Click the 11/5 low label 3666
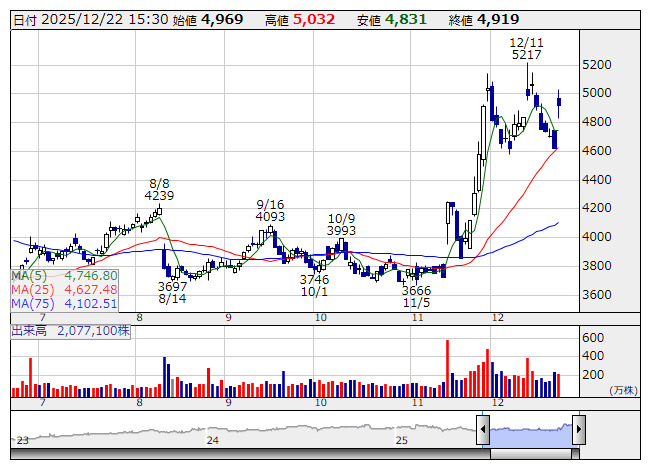653x470 pixels. (417, 289)
